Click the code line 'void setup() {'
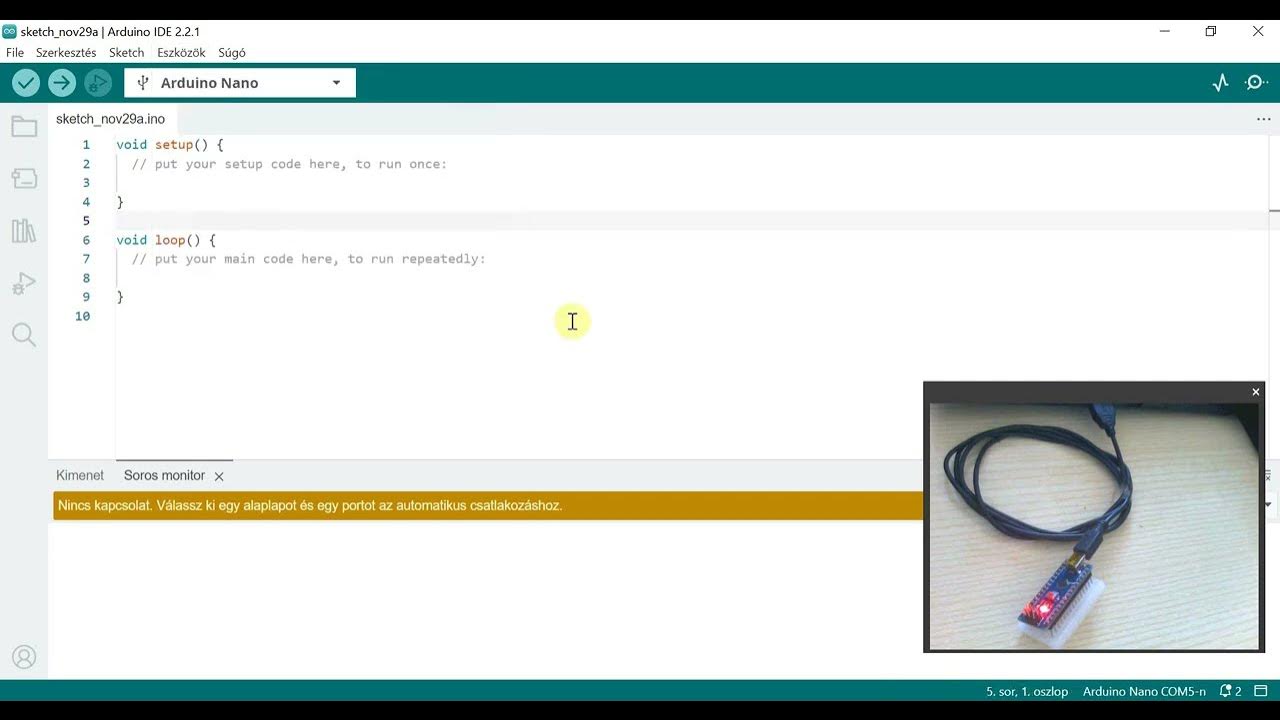 coord(170,145)
